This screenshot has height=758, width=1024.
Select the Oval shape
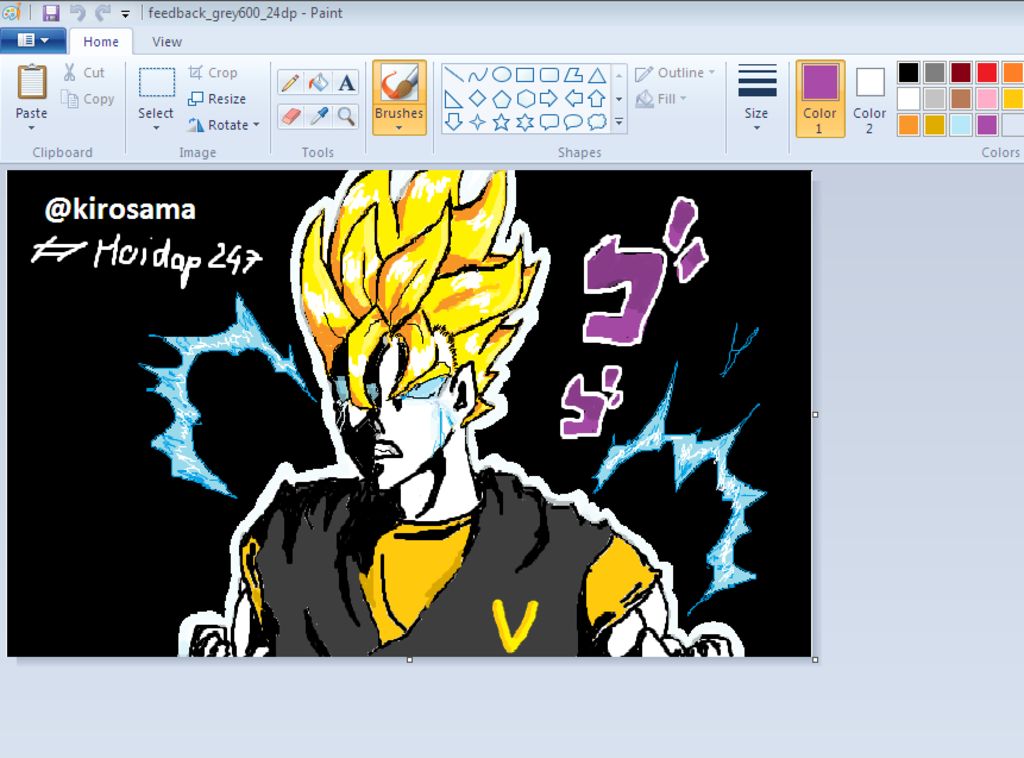click(502, 75)
